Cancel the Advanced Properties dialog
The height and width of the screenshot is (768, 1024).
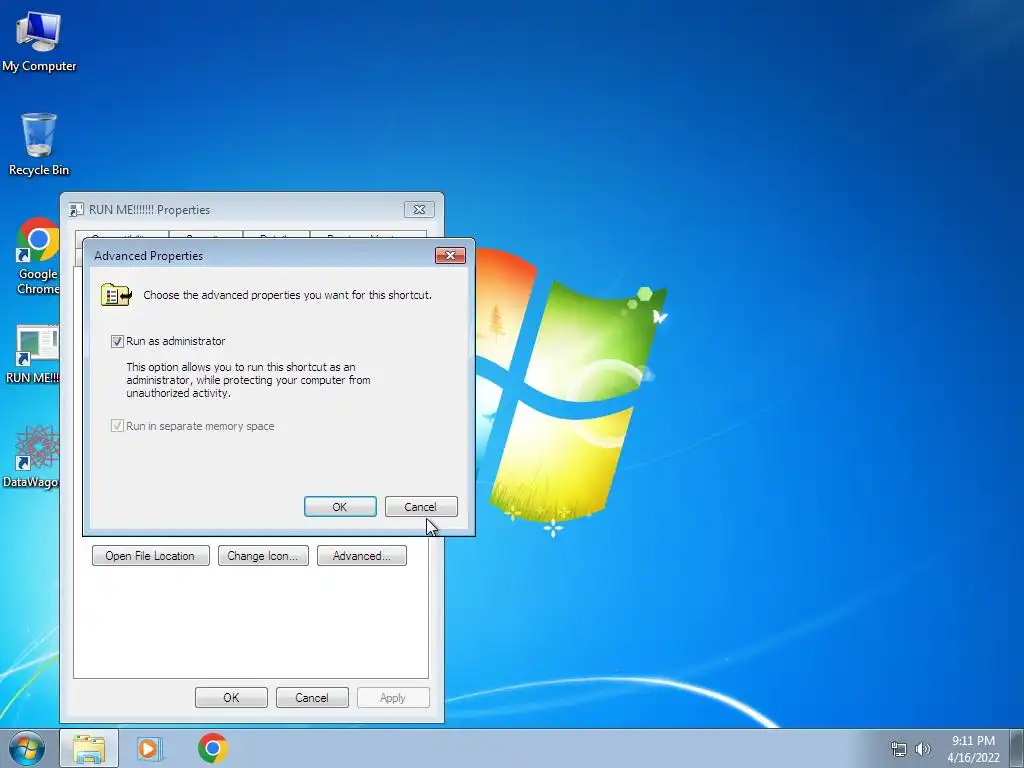[x=421, y=507]
